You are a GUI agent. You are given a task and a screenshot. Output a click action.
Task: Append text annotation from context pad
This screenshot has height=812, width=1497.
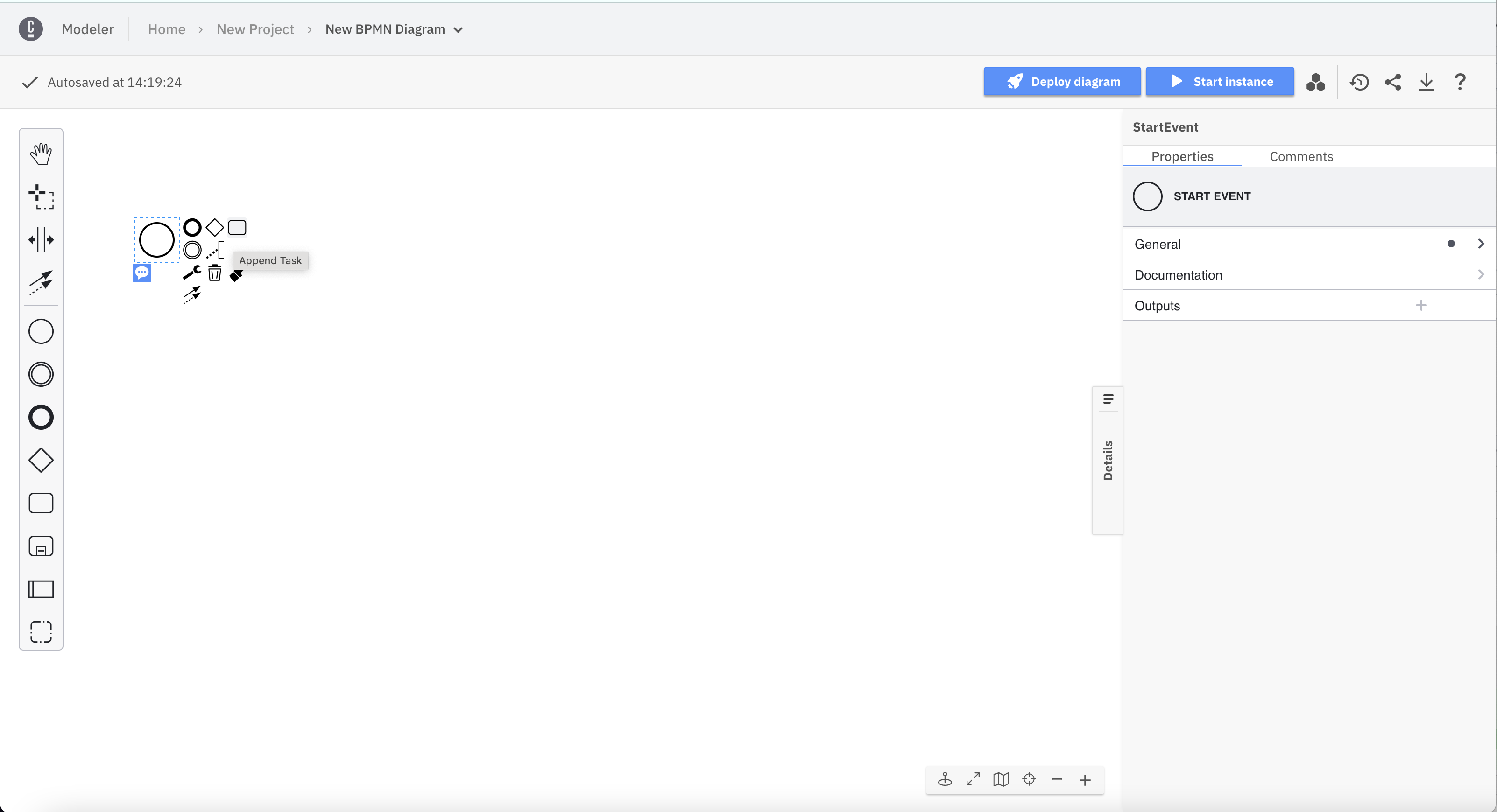tap(214, 250)
